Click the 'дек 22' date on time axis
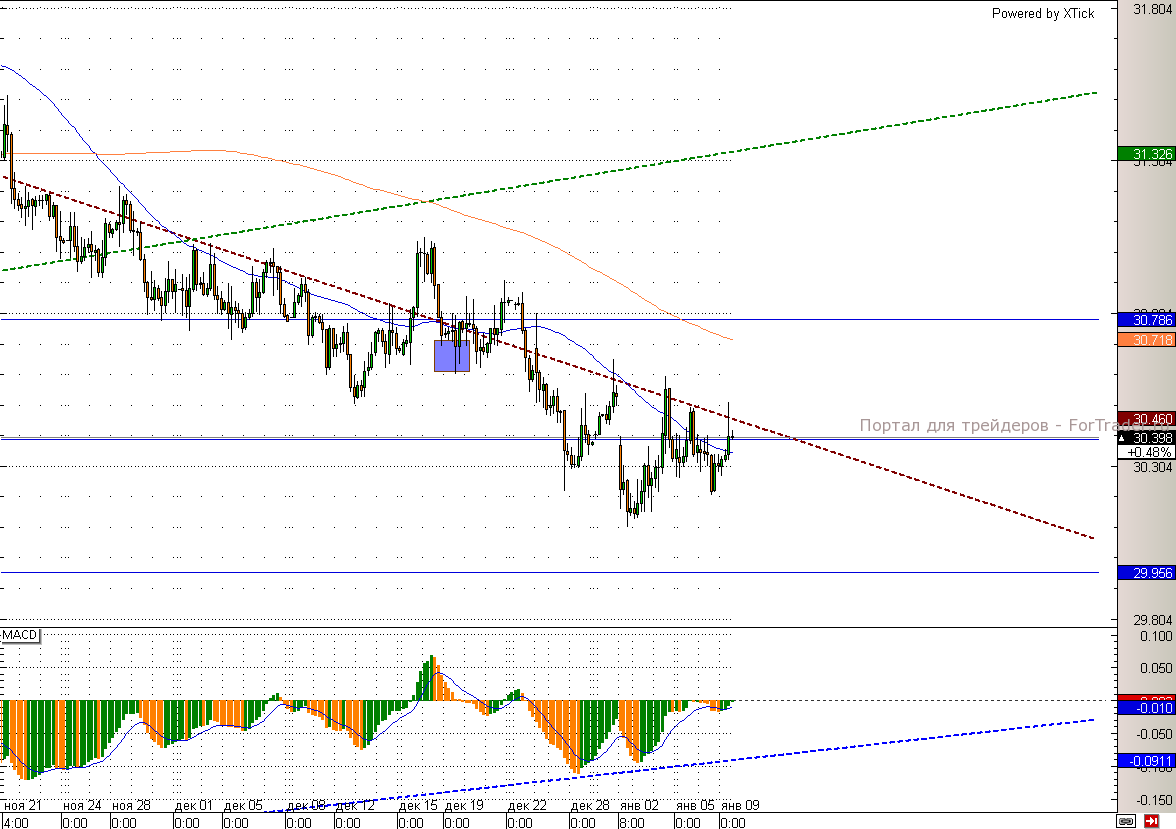 pos(526,805)
